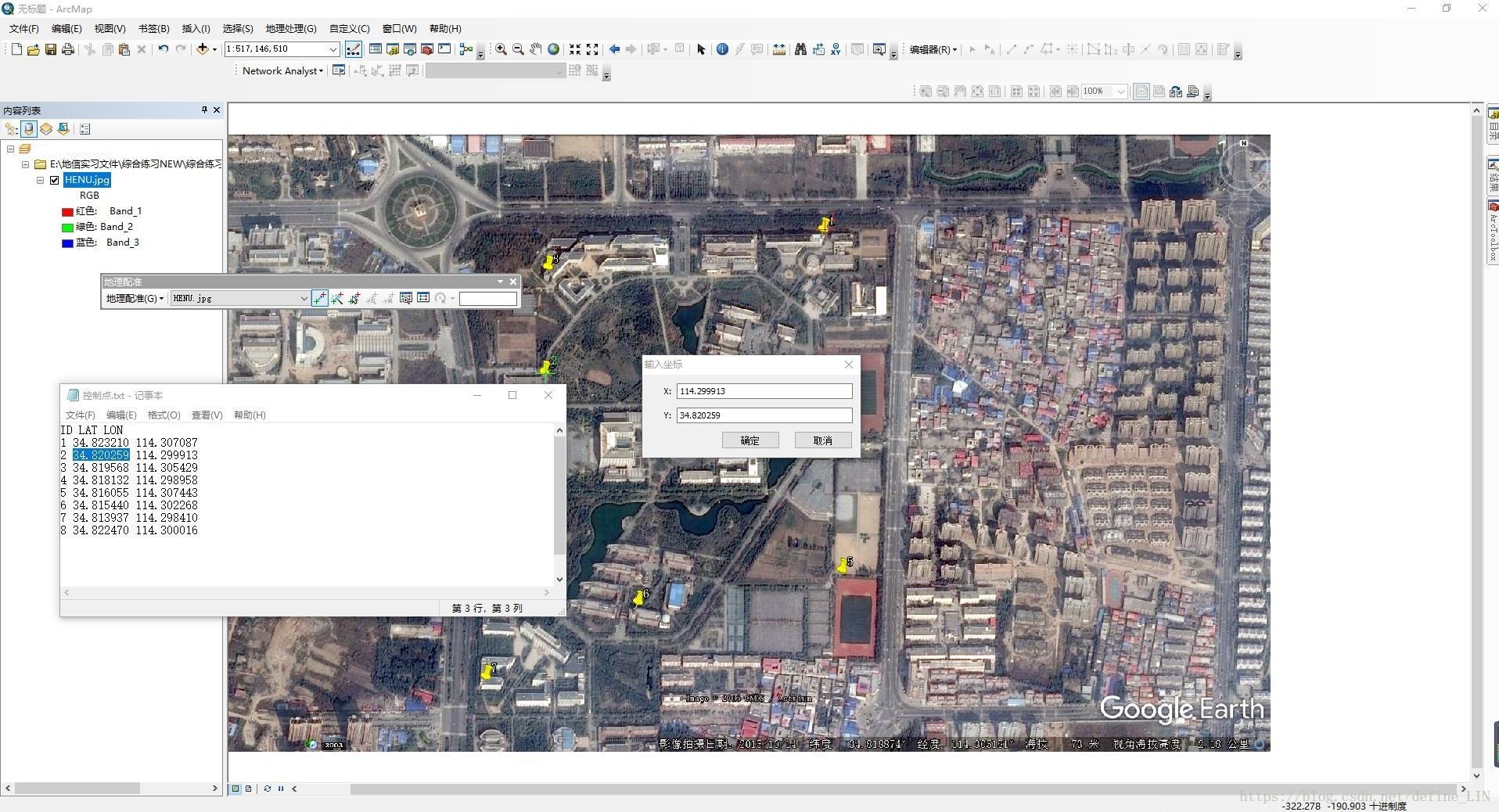Collapse the E:\ folder tree node
The image size is (1499, 812).
coord(25,164)
